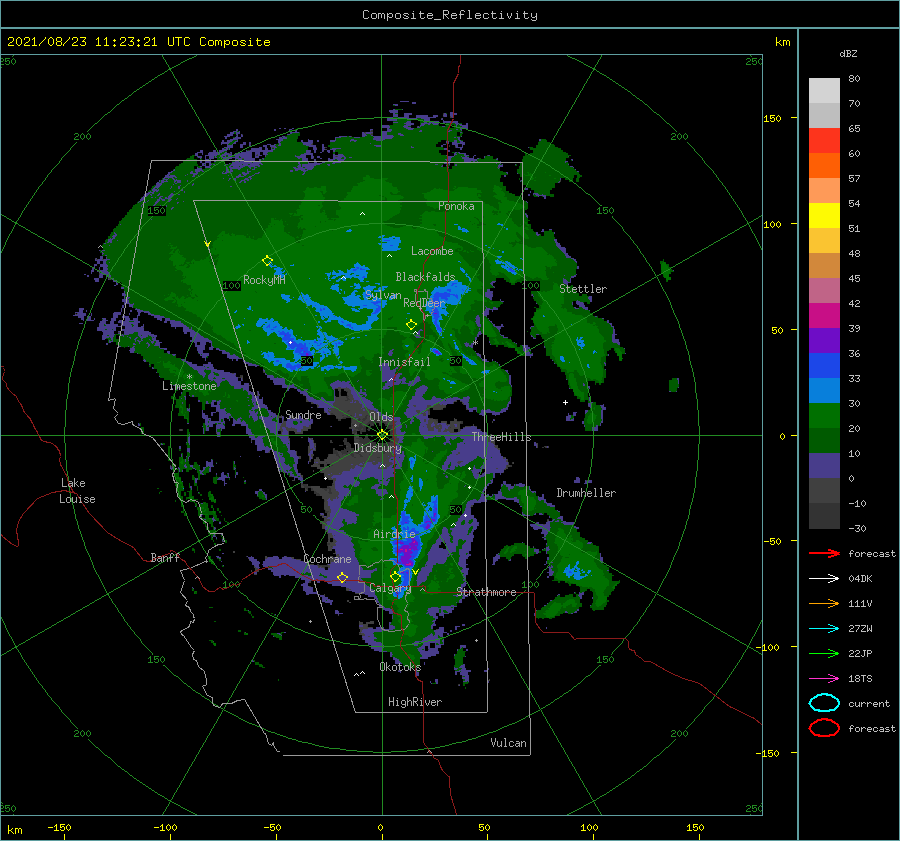
Task: Click the green 22JP arrow icon
Action: [x=824, y=653]
